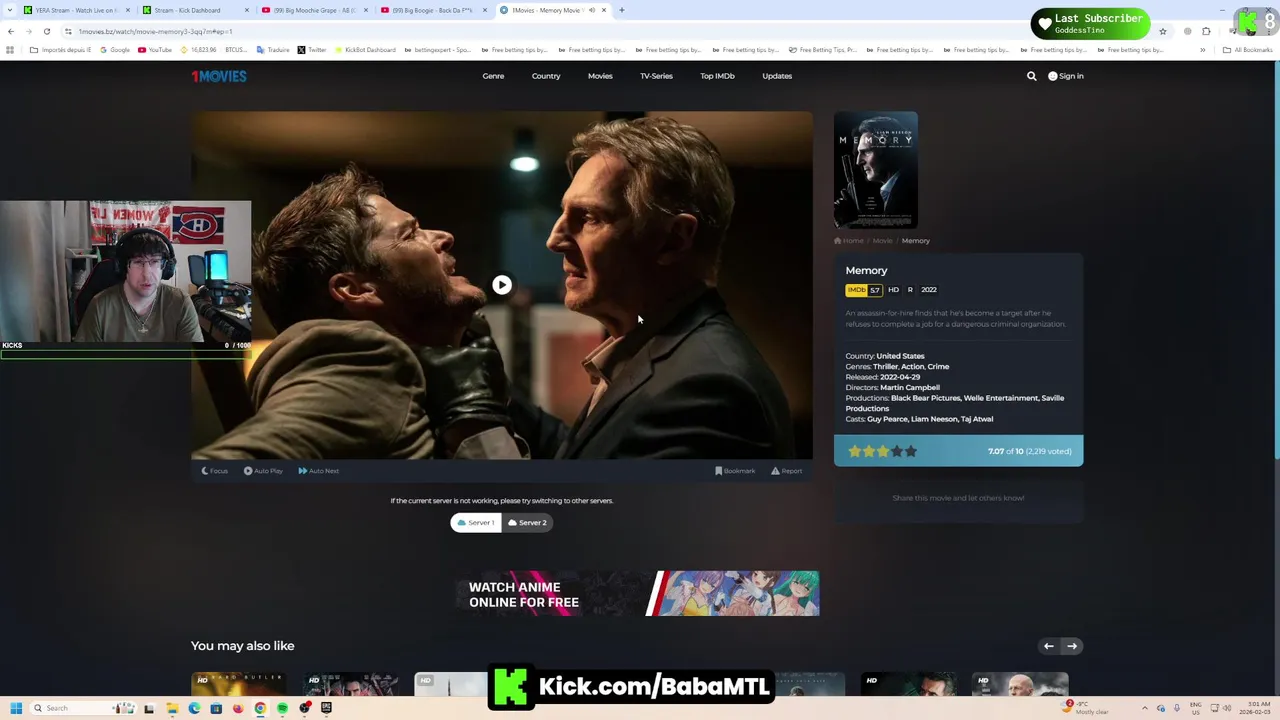Open the Importés depuis IE bookmark folder
The width and height of the screenshot is (1280, 720).
pyautogui.click(x=60, y=50)
